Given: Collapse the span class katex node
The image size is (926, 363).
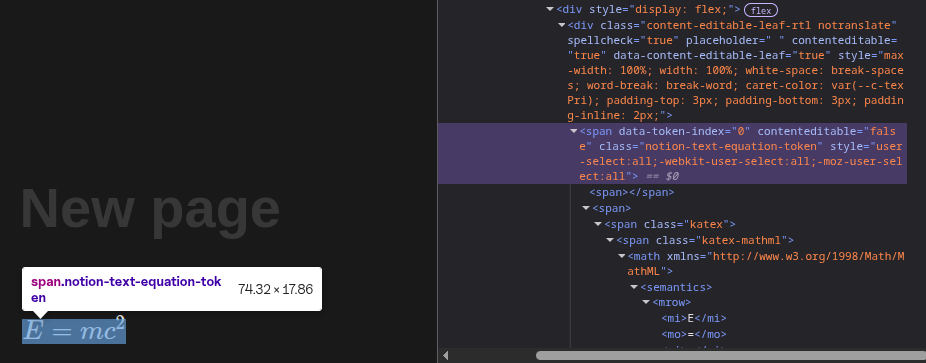Looking at the screenshot, I should (598, 224).
